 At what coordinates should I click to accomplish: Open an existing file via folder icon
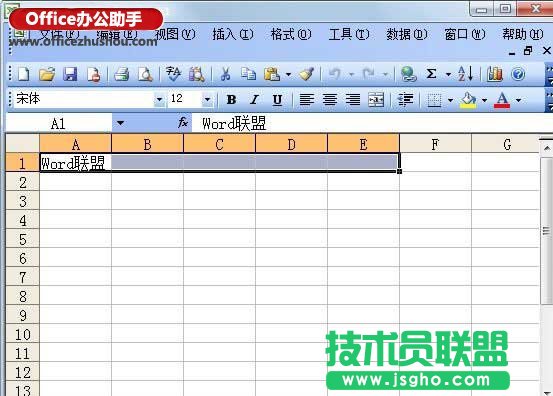[x=47, y=74]
